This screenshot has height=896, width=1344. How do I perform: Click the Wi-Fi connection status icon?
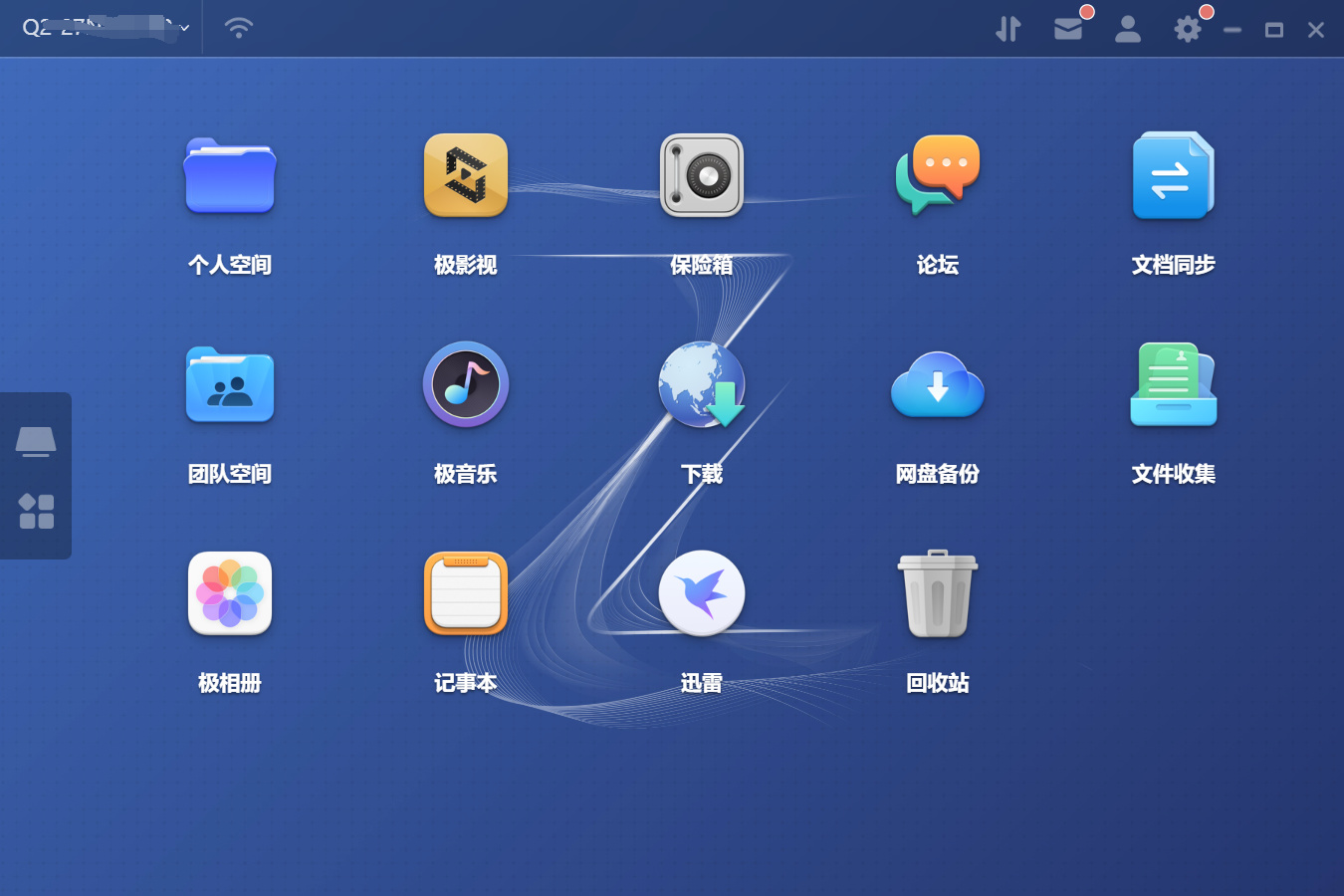[x=239, y=28]
